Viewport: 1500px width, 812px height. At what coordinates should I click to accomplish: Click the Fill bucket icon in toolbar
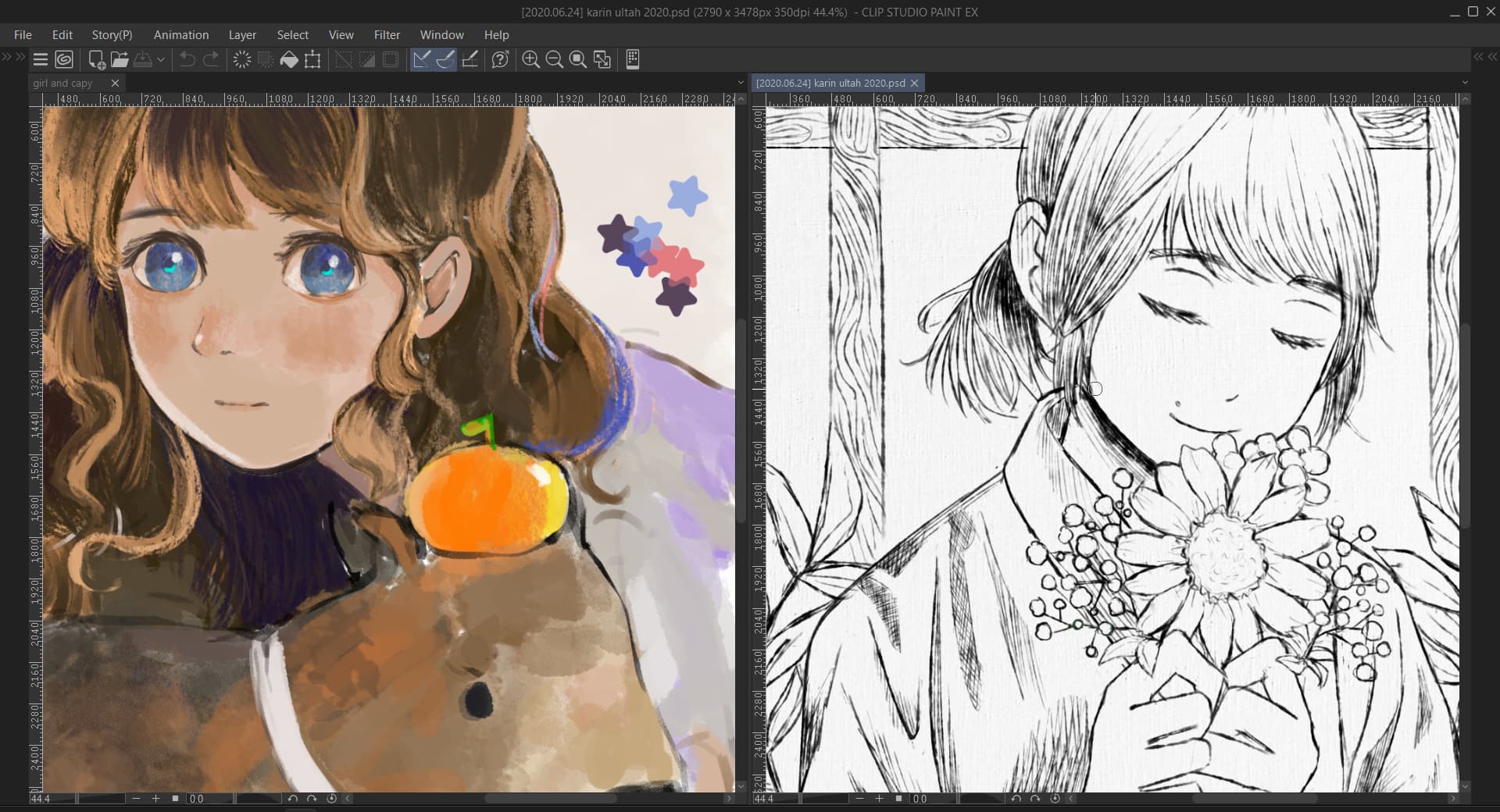[289, 59]
